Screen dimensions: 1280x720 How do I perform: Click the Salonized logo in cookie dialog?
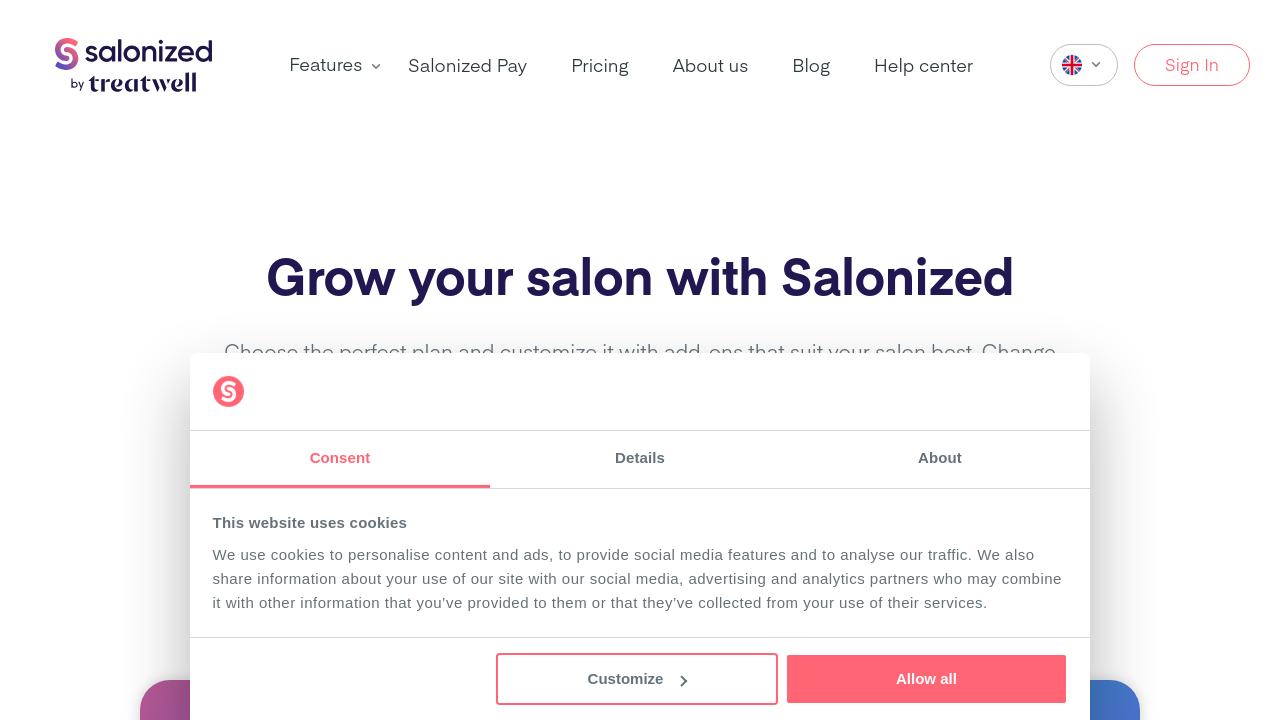[228, 391]
